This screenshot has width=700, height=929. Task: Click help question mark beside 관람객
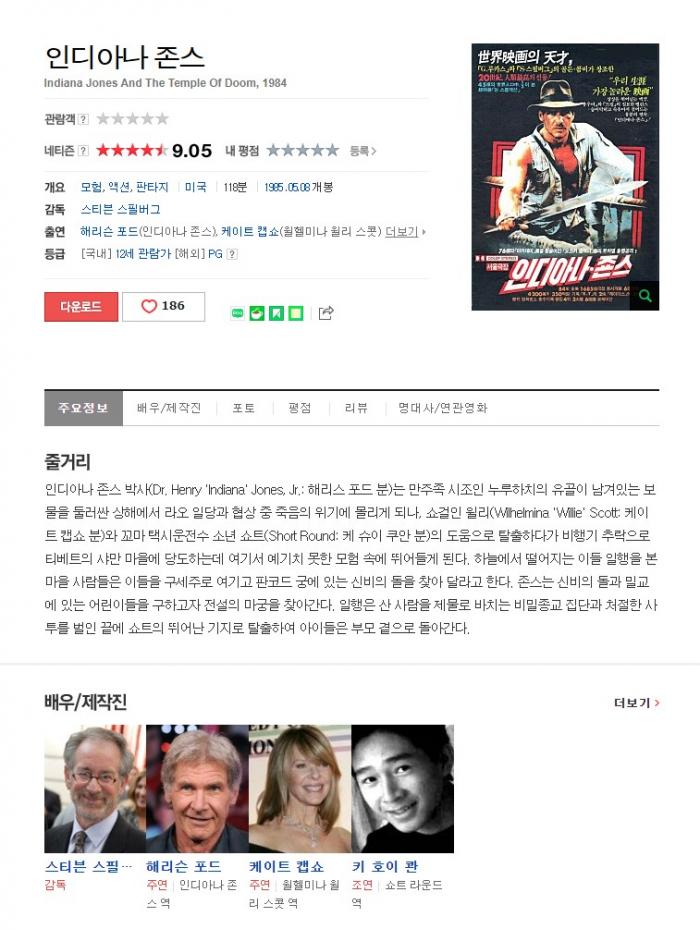(x=84, y=119)
